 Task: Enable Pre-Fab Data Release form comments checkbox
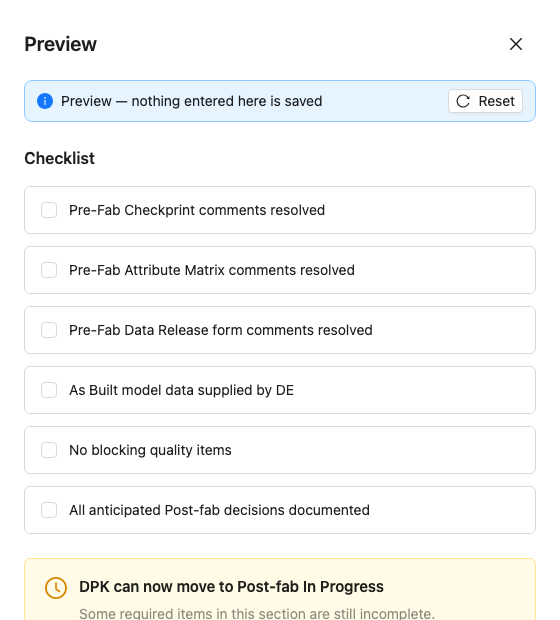coord(49,330)
